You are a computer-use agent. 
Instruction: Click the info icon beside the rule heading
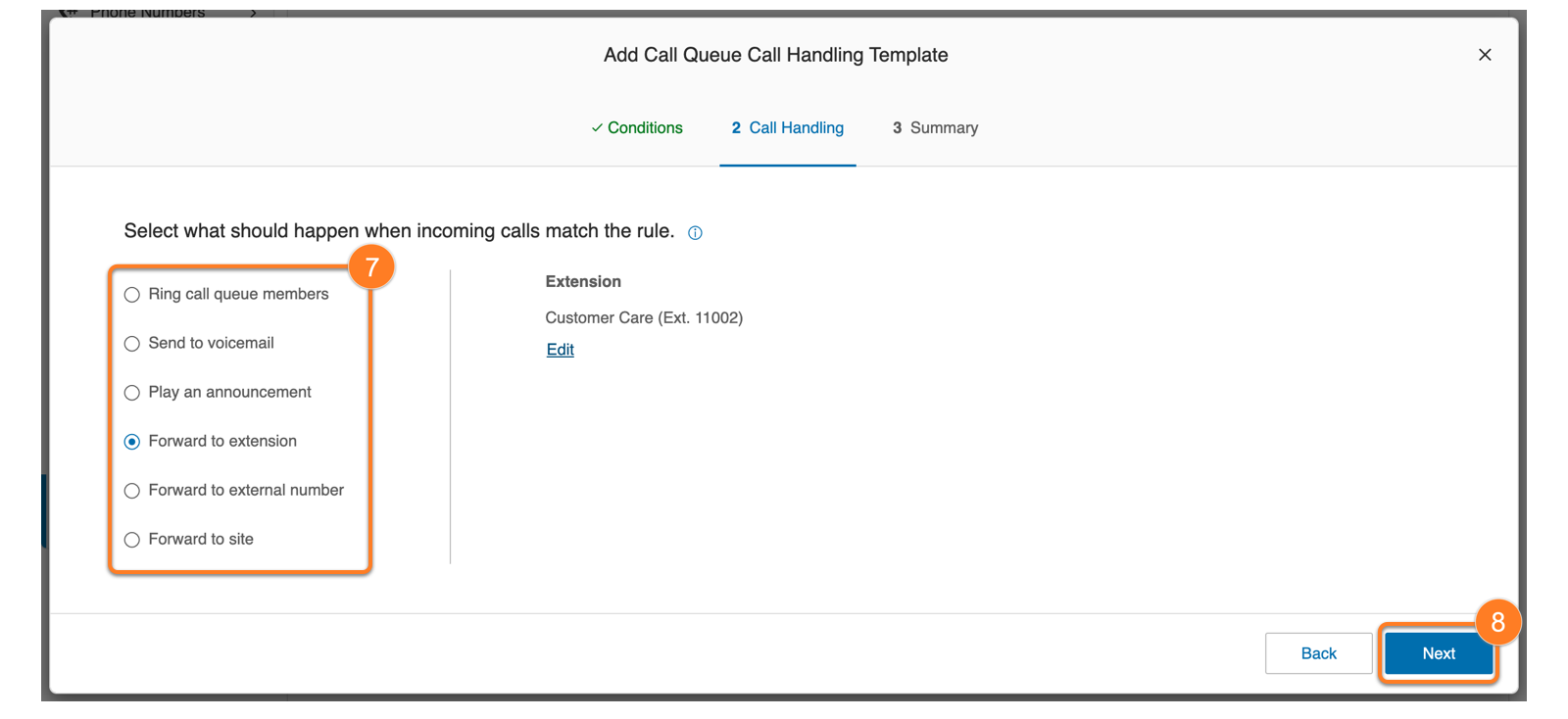click(x=695, y=233)
